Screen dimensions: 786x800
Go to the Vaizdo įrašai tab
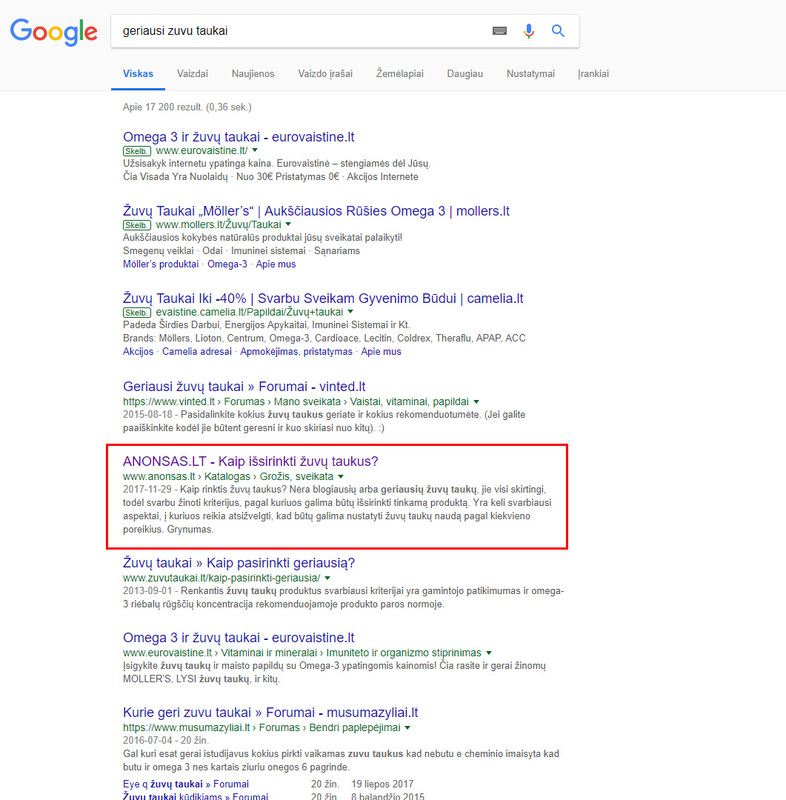pyautogui.click(x=325, y=73)
